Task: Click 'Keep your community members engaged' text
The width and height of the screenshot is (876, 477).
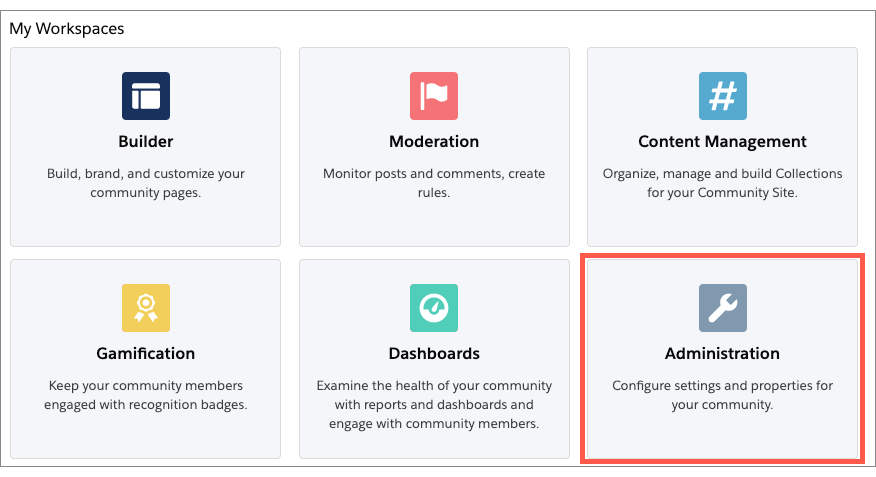Action: coord(146,395)
